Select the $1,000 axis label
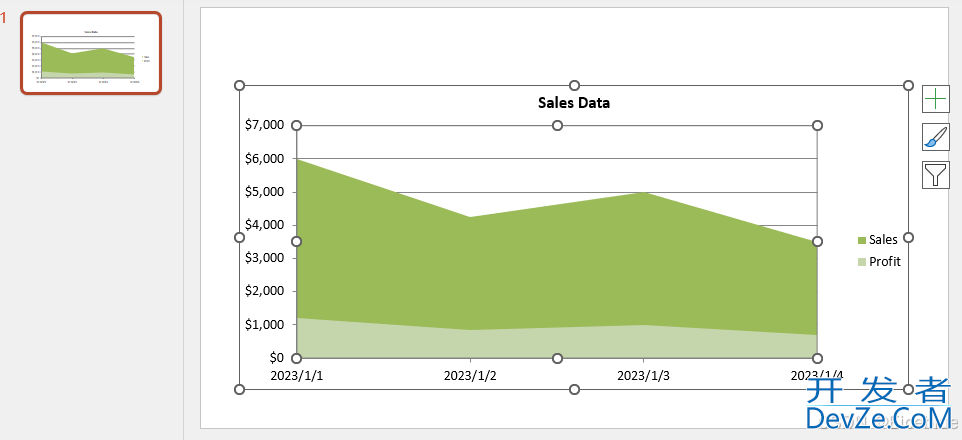 264,324
